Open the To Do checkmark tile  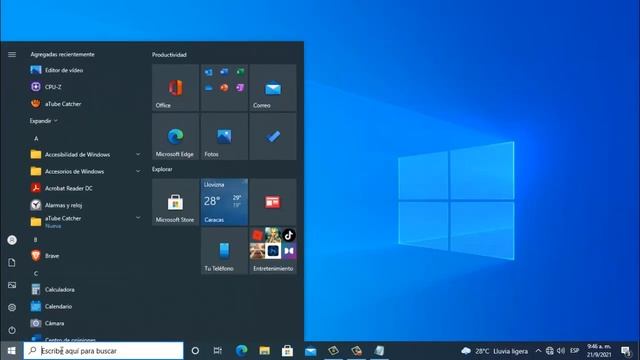point(273,136)
